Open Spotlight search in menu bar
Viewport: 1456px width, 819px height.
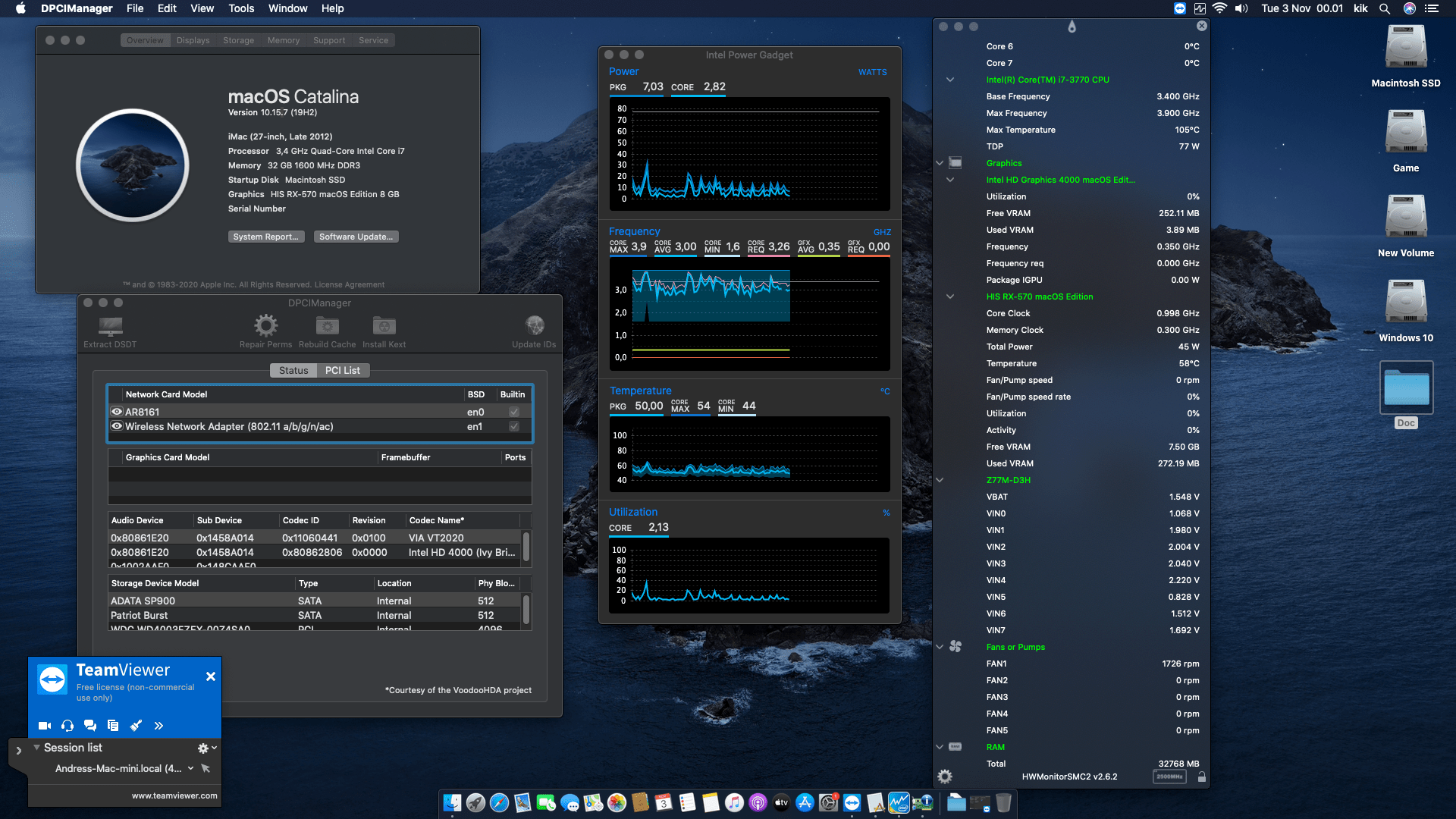(x=1385, y=8)
